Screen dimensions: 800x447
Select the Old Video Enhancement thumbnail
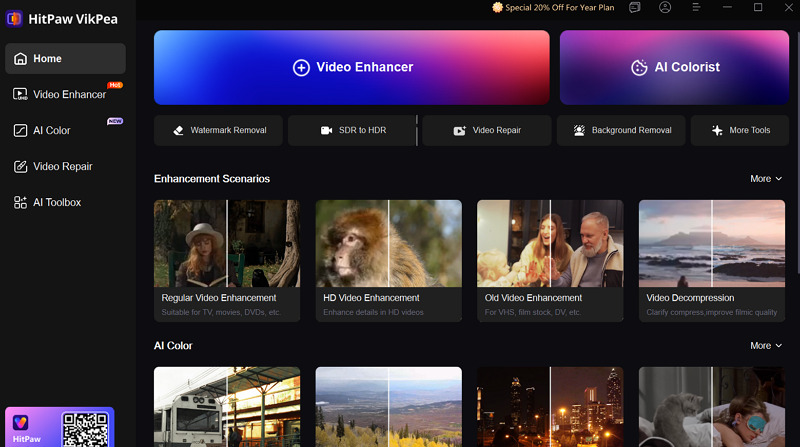[550, 243]
